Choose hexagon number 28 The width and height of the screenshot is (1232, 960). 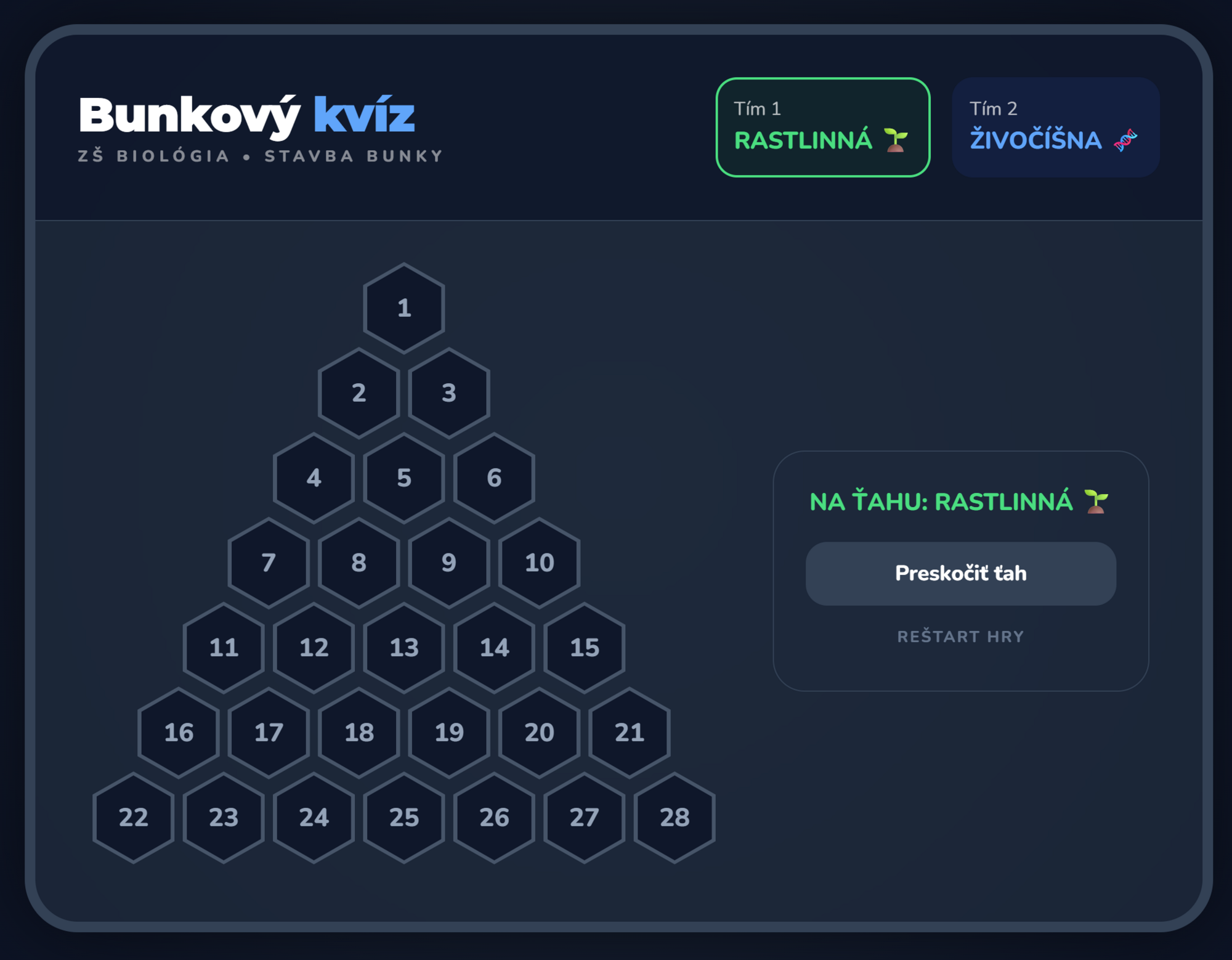click(x=674, y=818)
